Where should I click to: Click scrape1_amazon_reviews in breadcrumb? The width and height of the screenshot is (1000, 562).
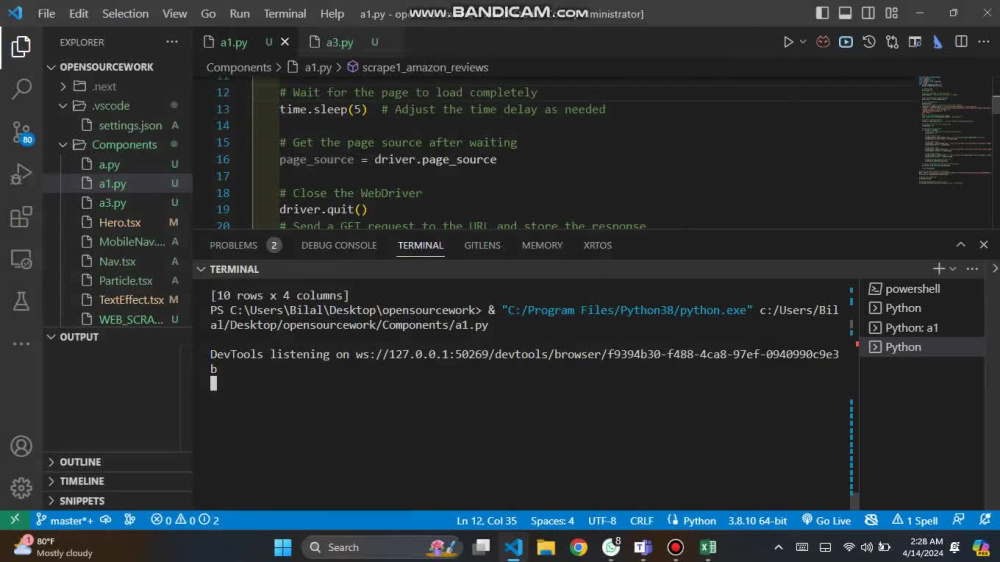tap(425, 68)
